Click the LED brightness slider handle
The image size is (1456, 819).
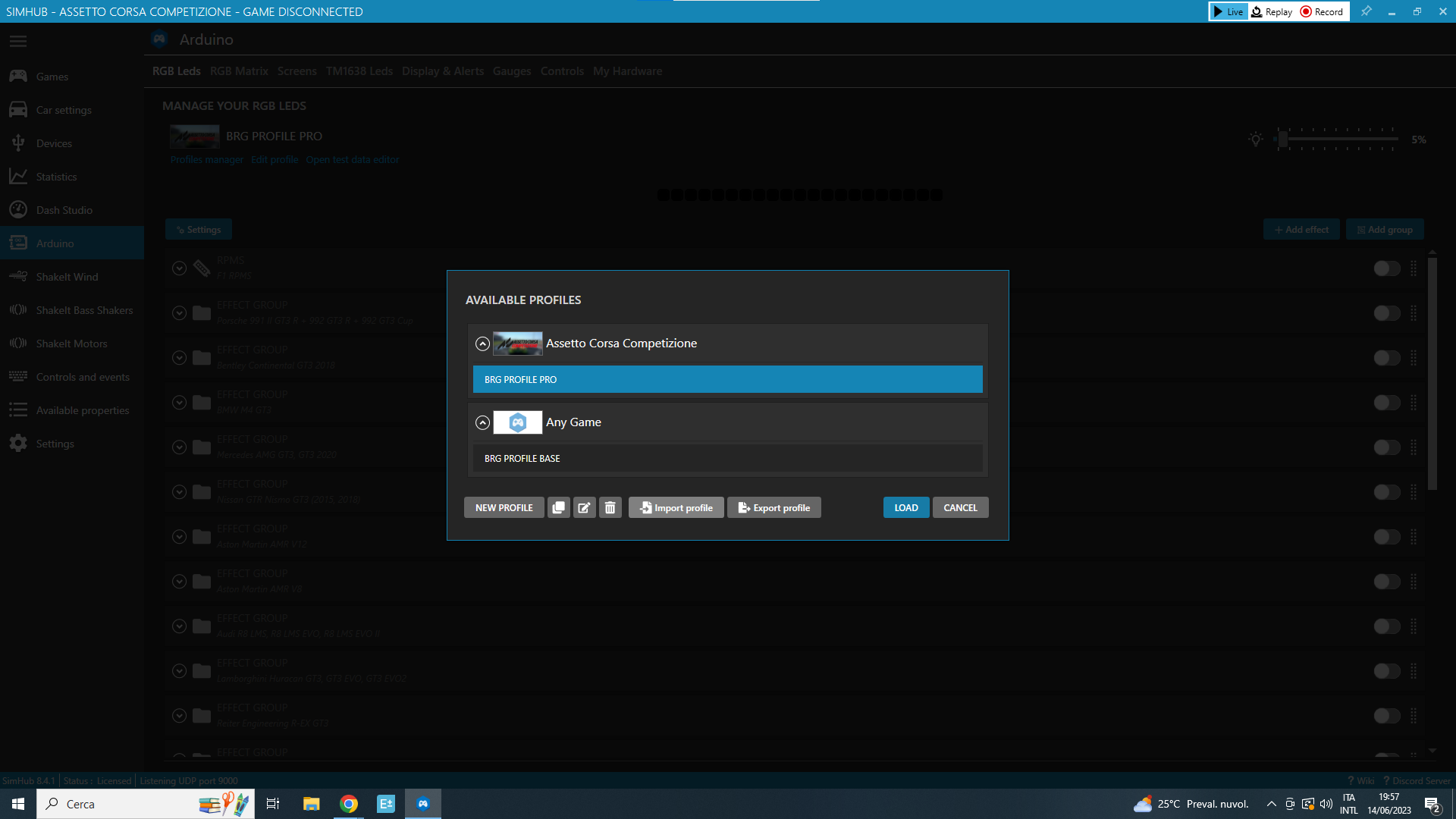[x=1283, y=140]
